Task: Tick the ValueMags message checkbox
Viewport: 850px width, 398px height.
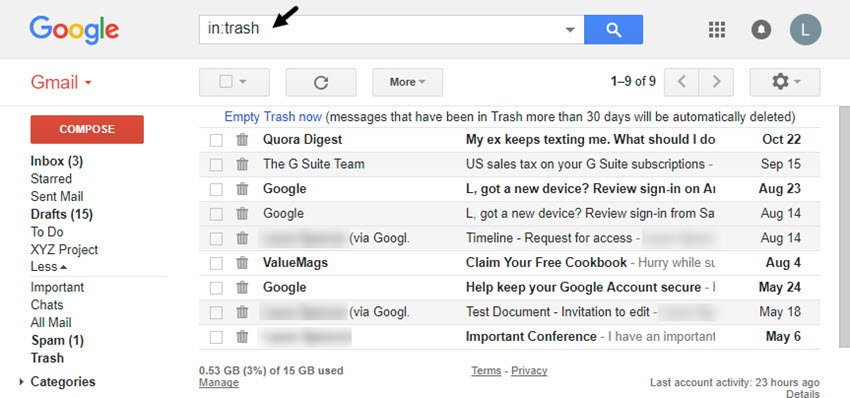Action: pos(216,264)
